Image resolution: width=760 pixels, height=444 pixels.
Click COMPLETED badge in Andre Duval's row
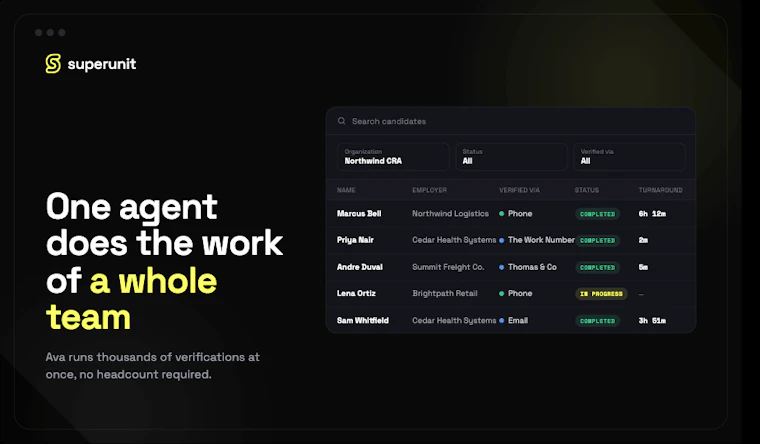597,267
